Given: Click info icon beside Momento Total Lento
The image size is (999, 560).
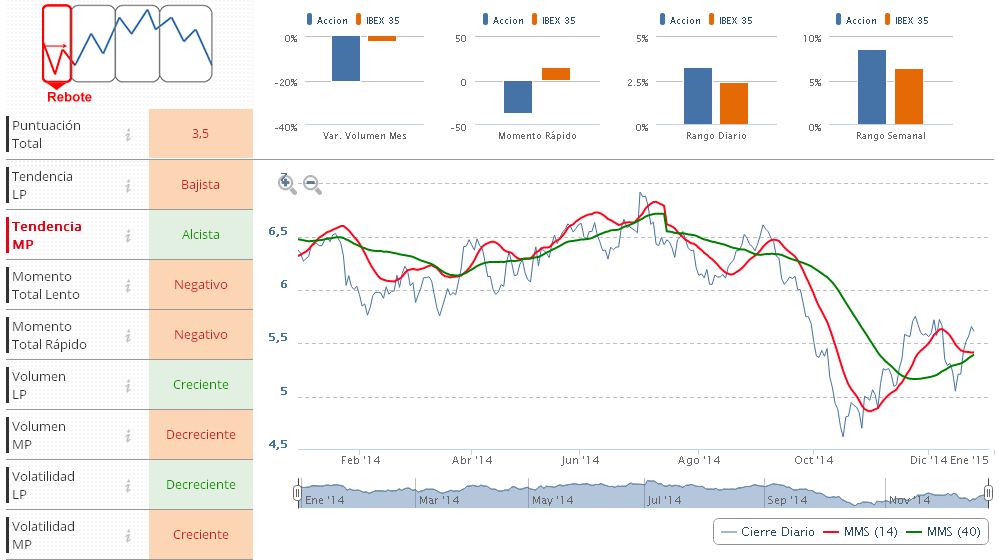Looking at the screenshot, I should click(128, 285).
